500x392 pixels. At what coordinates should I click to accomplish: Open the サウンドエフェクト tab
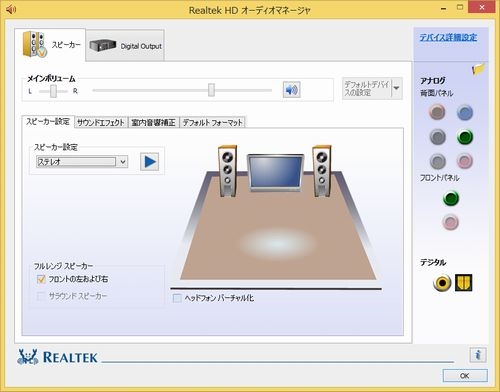pos(101,123)
